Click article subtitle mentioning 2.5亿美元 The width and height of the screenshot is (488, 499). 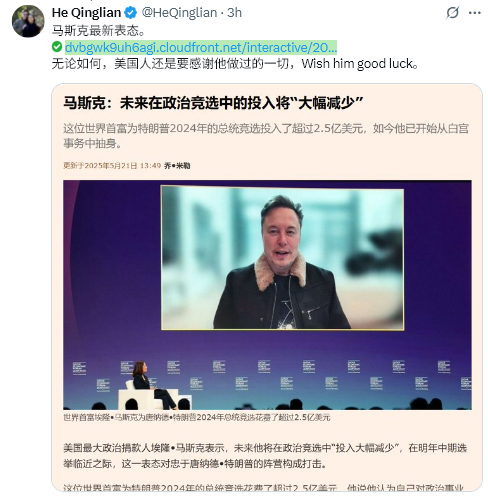pos(266,136)
